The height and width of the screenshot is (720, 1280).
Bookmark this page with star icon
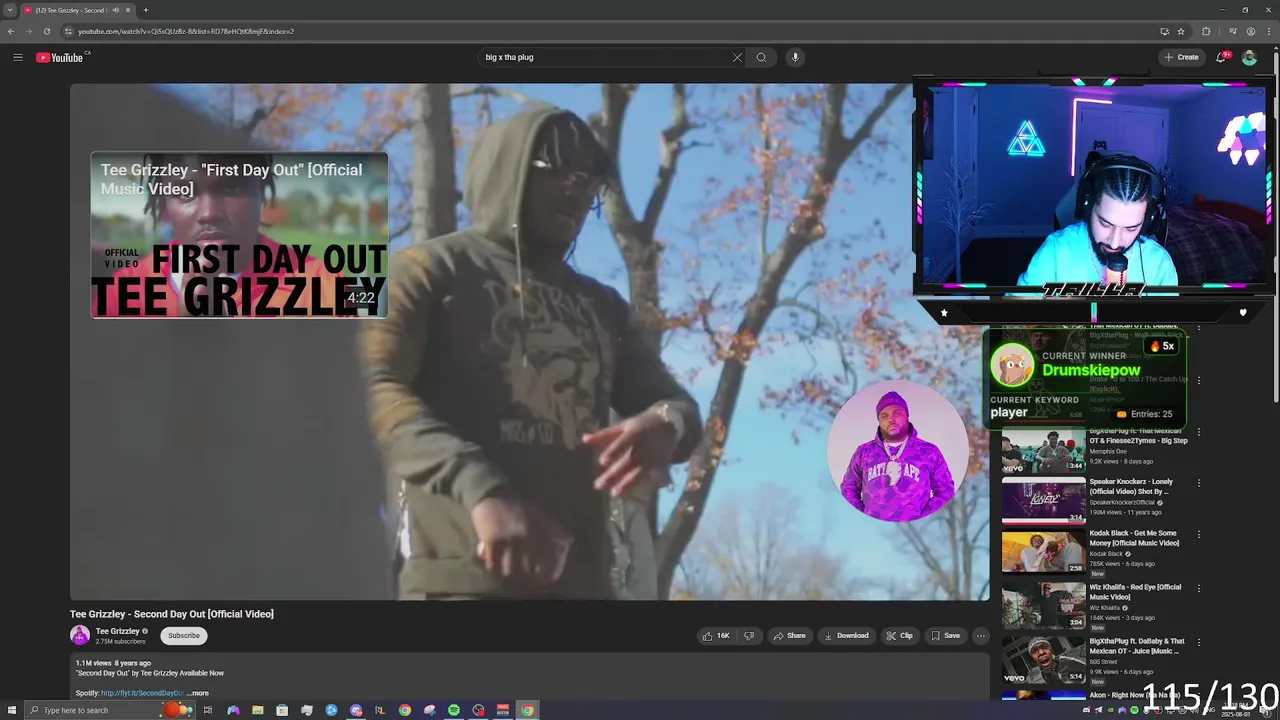click(1181, 31)
